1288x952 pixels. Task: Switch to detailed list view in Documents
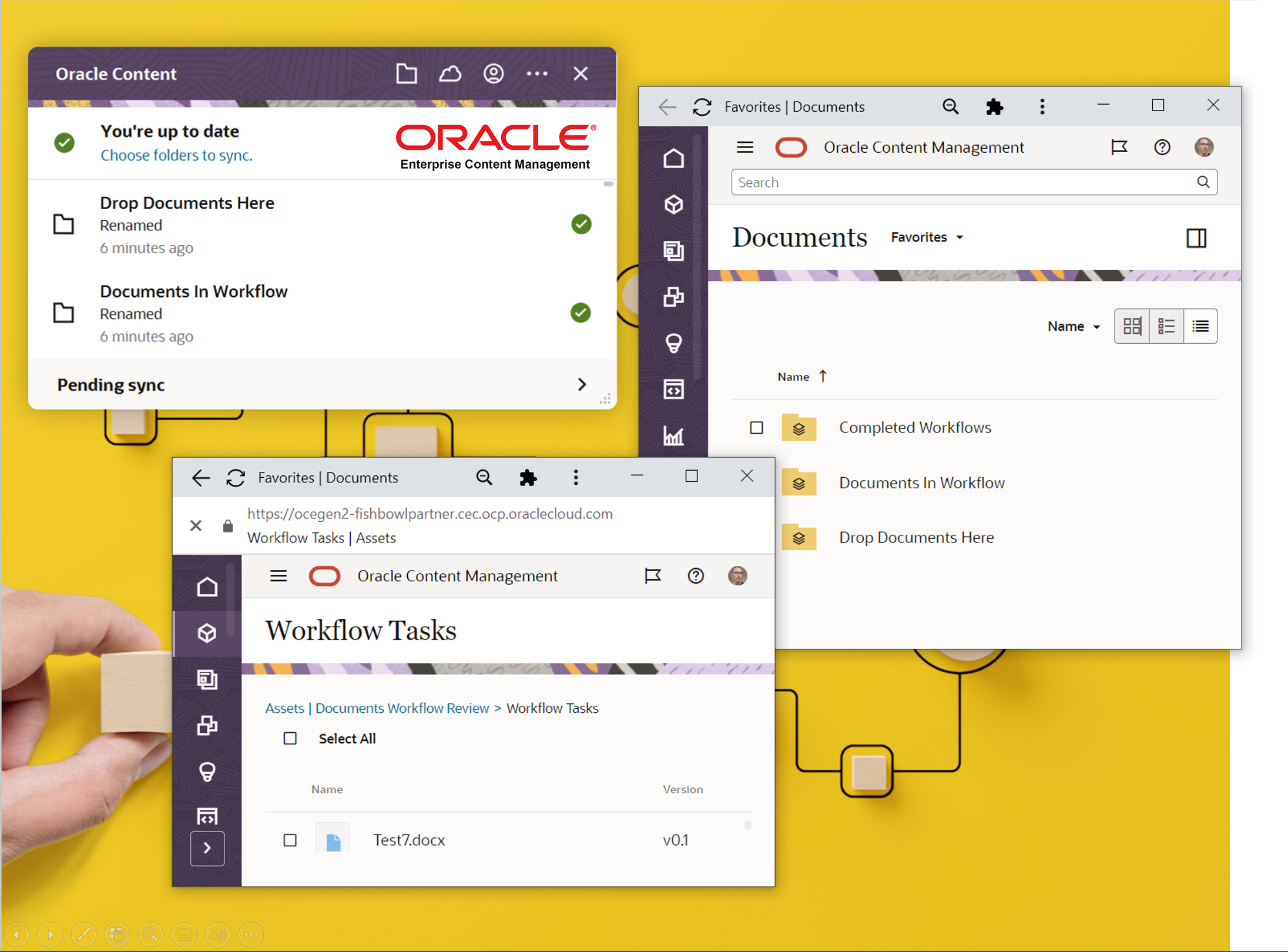(x=1166, y=326)
